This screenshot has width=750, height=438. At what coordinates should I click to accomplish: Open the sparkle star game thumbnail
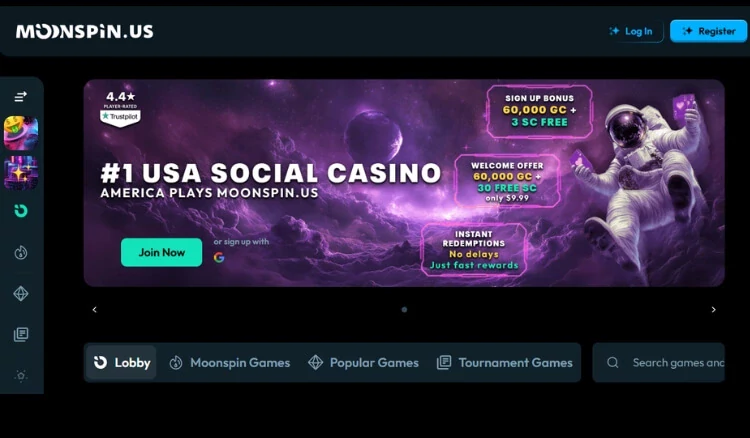[x=21, y=173]
